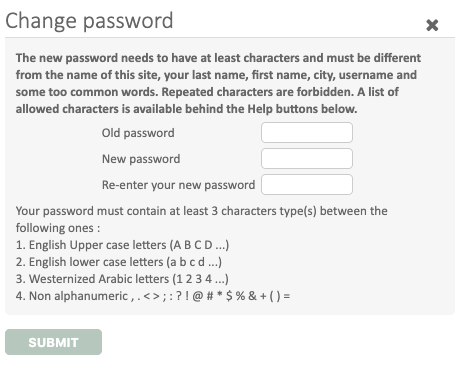Click the Change password heading
Viewport: 460px width, 368px height.
(x=89, y=21)
